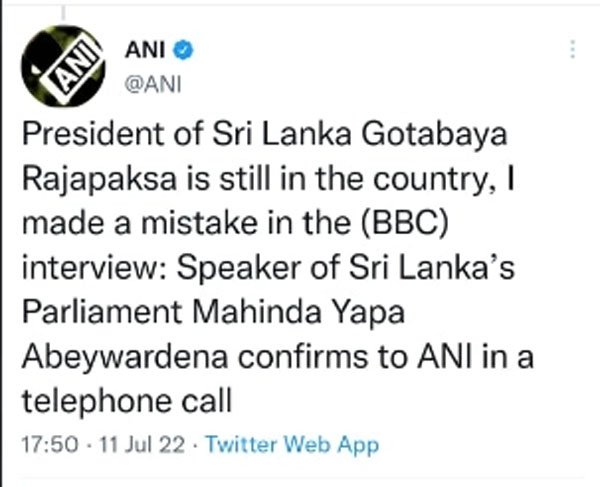Click the word Parliament in the tweet

click(x=95, y=315)
